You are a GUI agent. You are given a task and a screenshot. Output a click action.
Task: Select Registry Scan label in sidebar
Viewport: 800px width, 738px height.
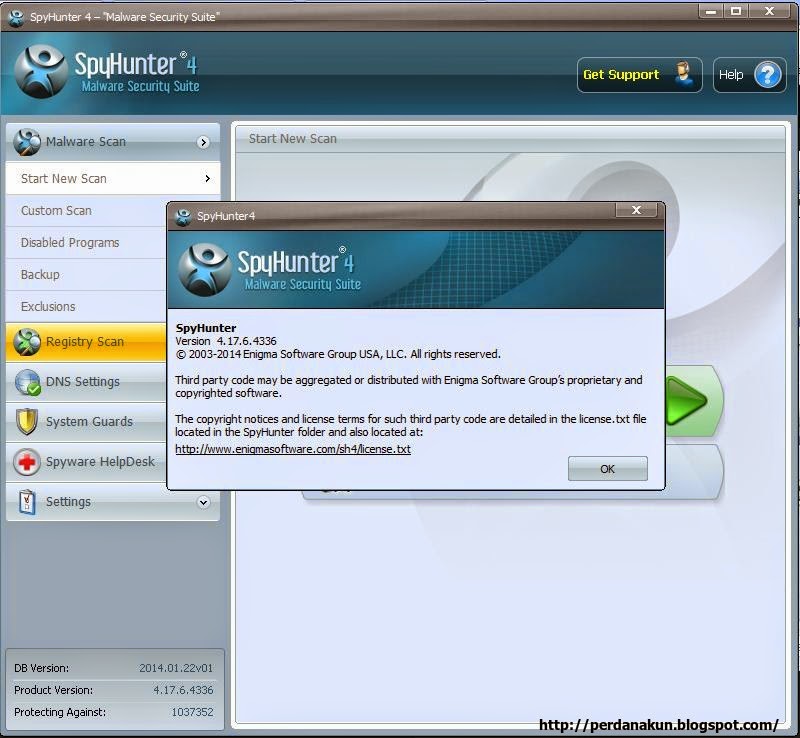(85, 341)
